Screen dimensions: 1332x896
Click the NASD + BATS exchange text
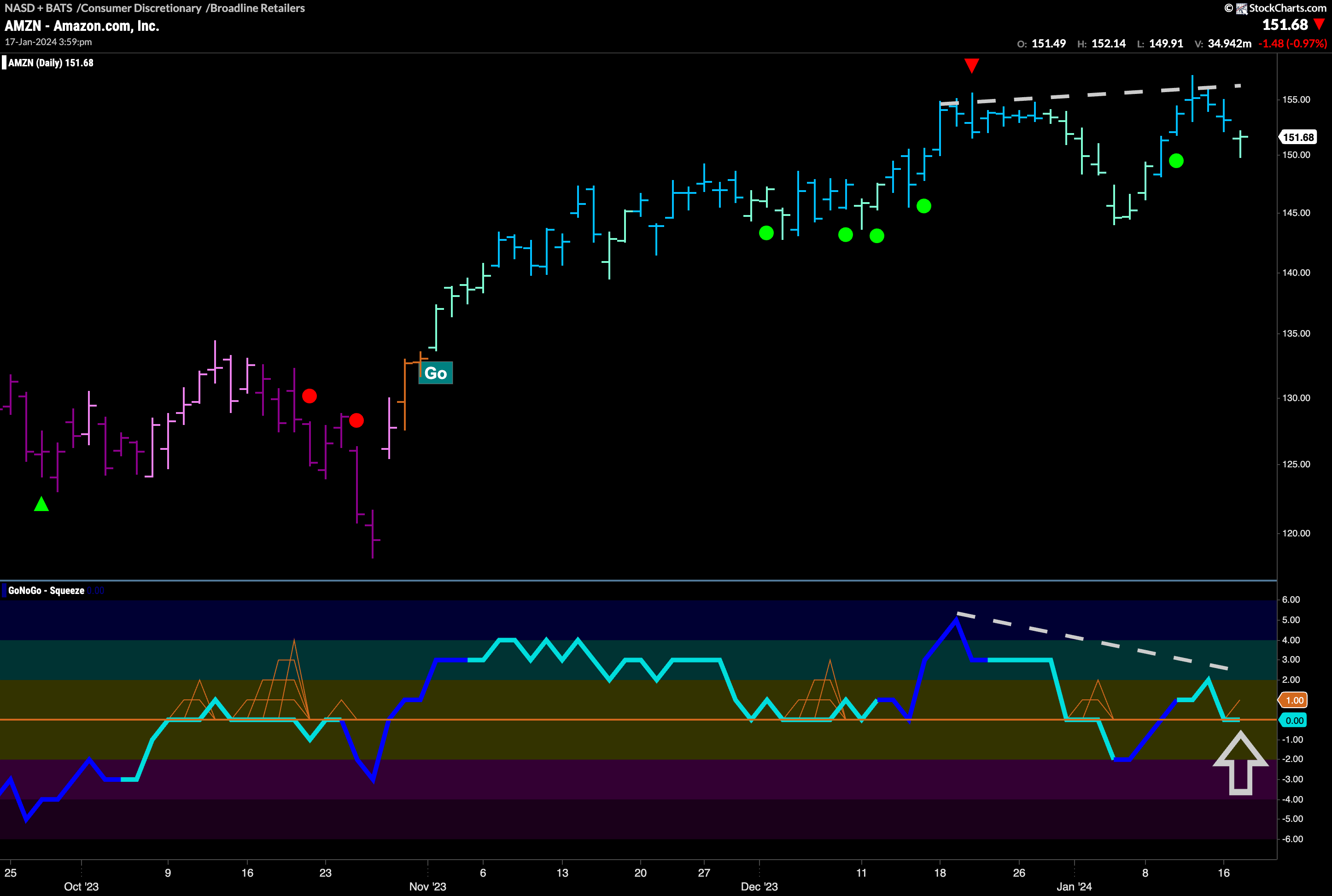click(x=38, y=8)
